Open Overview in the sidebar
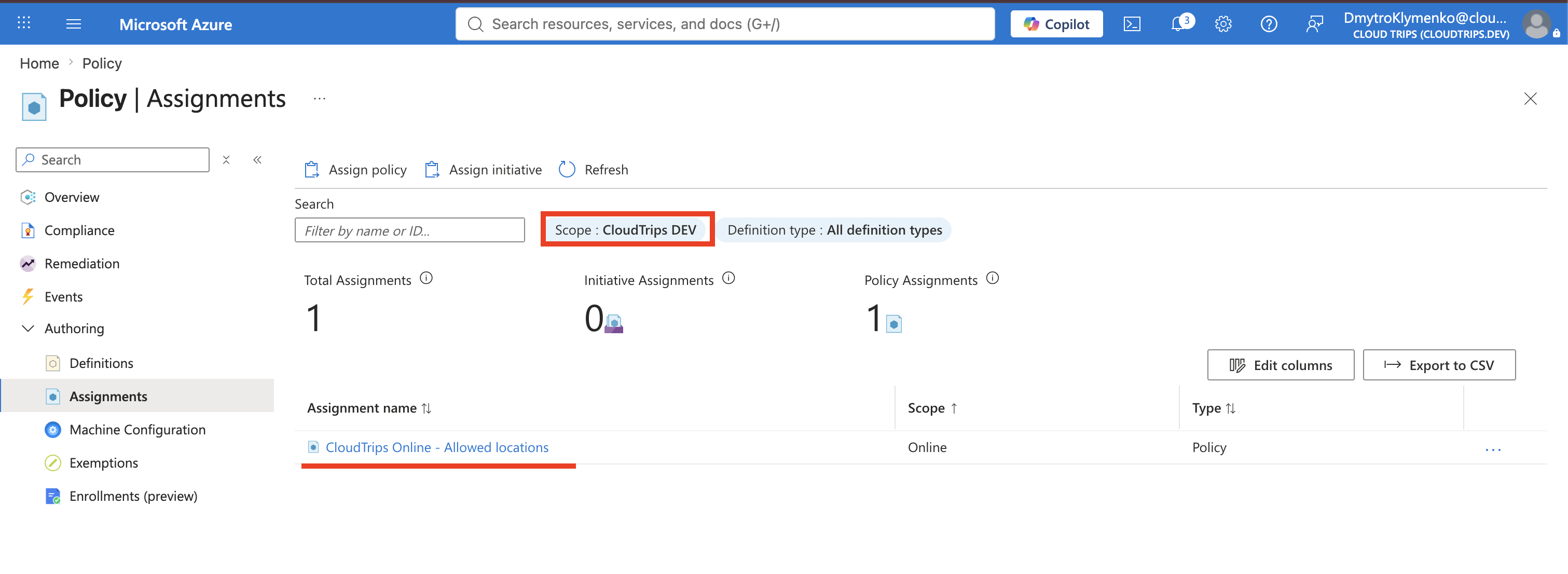Screen dimensions: 1568x574 point(71,197)
